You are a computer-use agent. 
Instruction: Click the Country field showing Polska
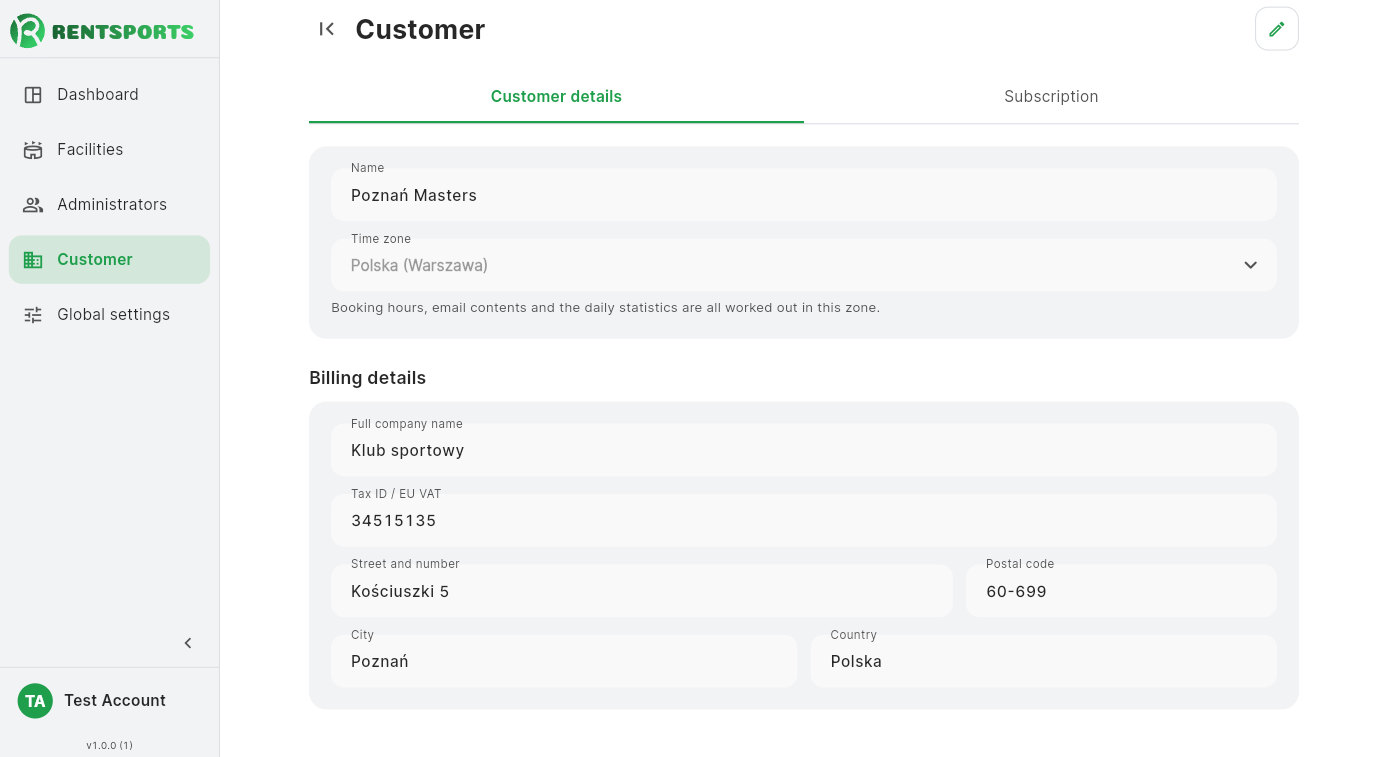[x=1043, y=661]
